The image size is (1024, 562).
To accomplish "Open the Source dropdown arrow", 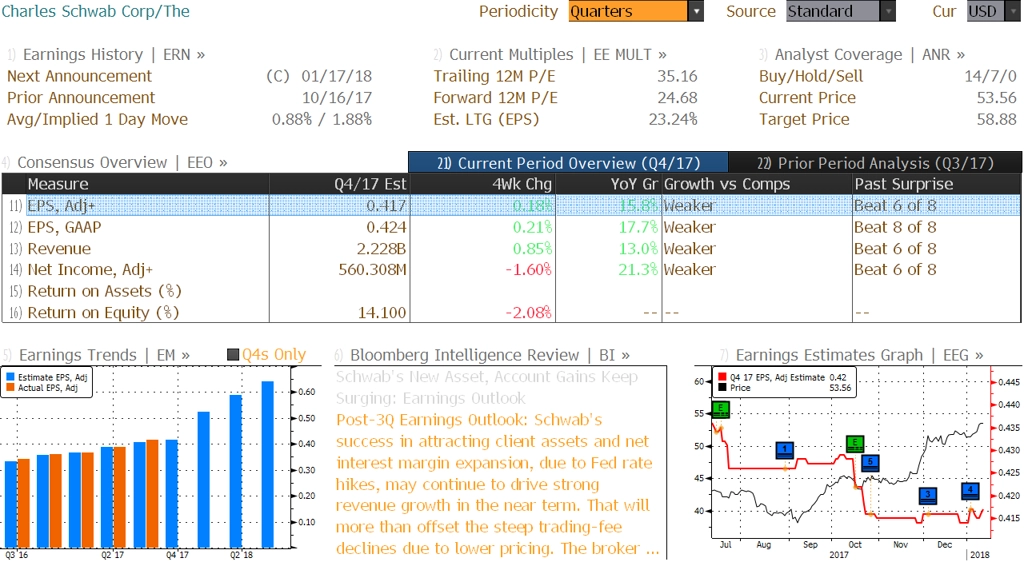I will pyautogui.click(x=888, y=11).
